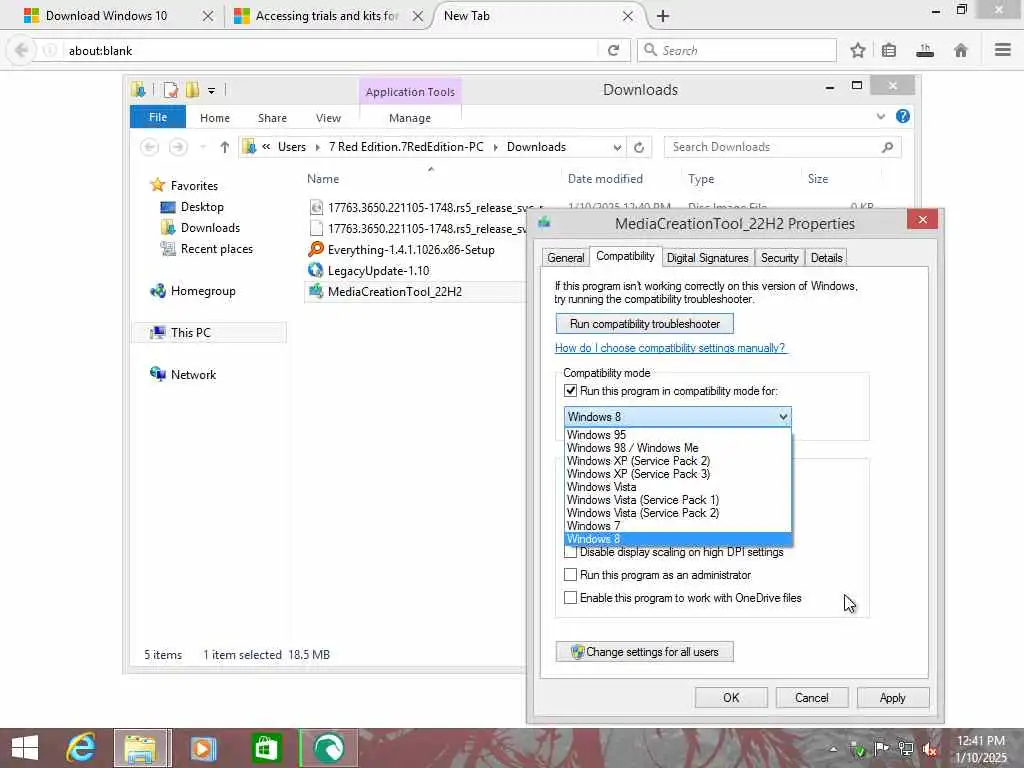This screenshot has height=768, width=1024.
Task: Click File Explorer taskbar icon
Action: pos(142,748)
